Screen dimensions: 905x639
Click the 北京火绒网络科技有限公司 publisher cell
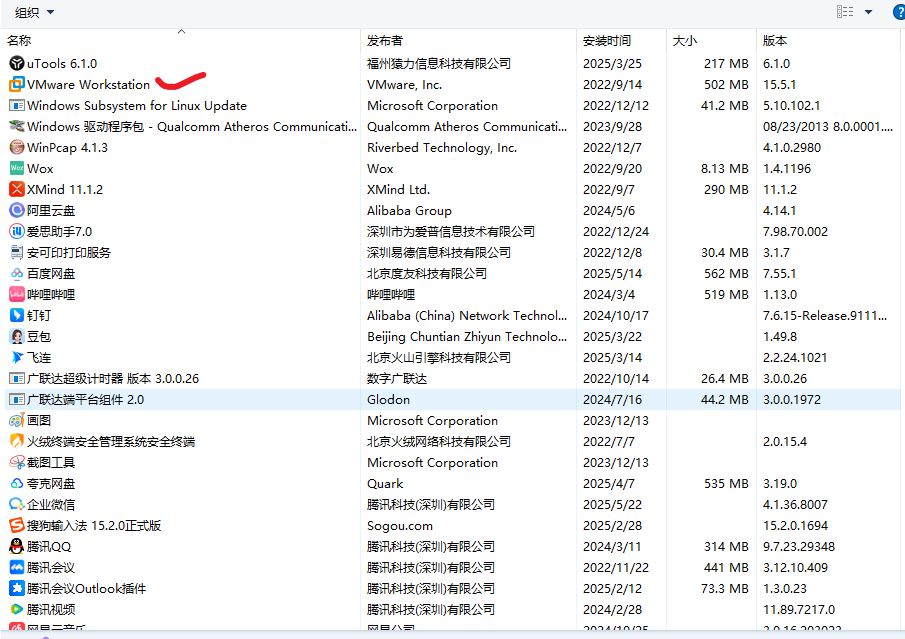click(439, 442)
